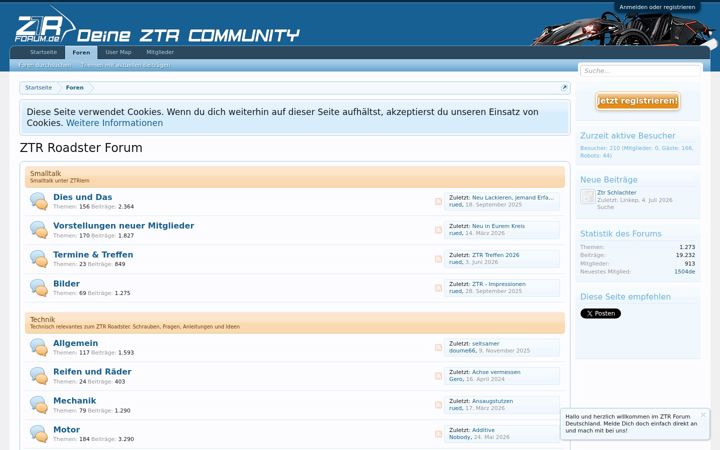The height and width of the screenshot is (450, 720).
Task: Open the Vorstellungen neuer Mitglieder forum
Action: [124, 225]
